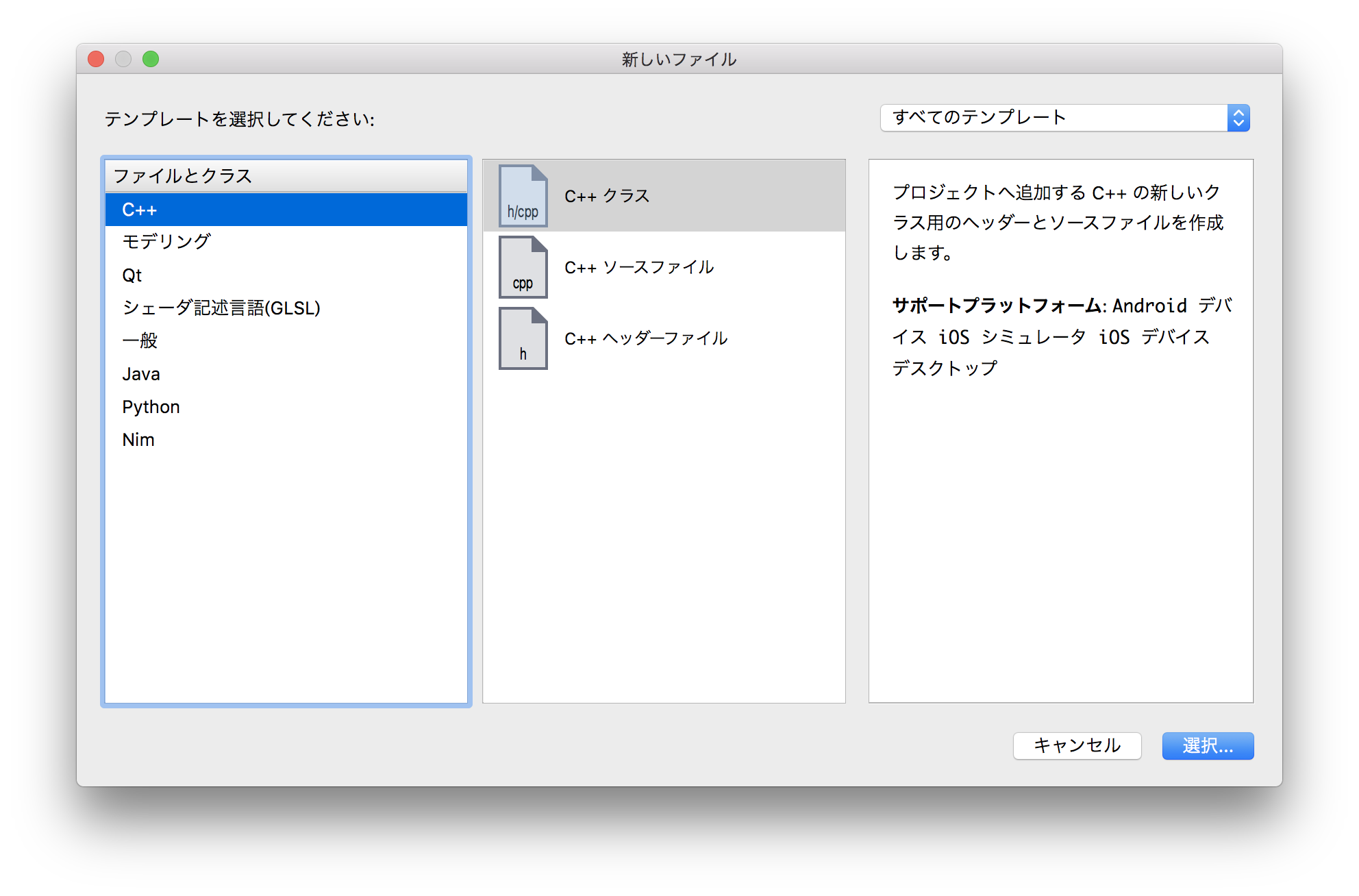Click the dropdown's up-down chevron control
This screenshot has width=1359, height=896.
[1238, 117]
